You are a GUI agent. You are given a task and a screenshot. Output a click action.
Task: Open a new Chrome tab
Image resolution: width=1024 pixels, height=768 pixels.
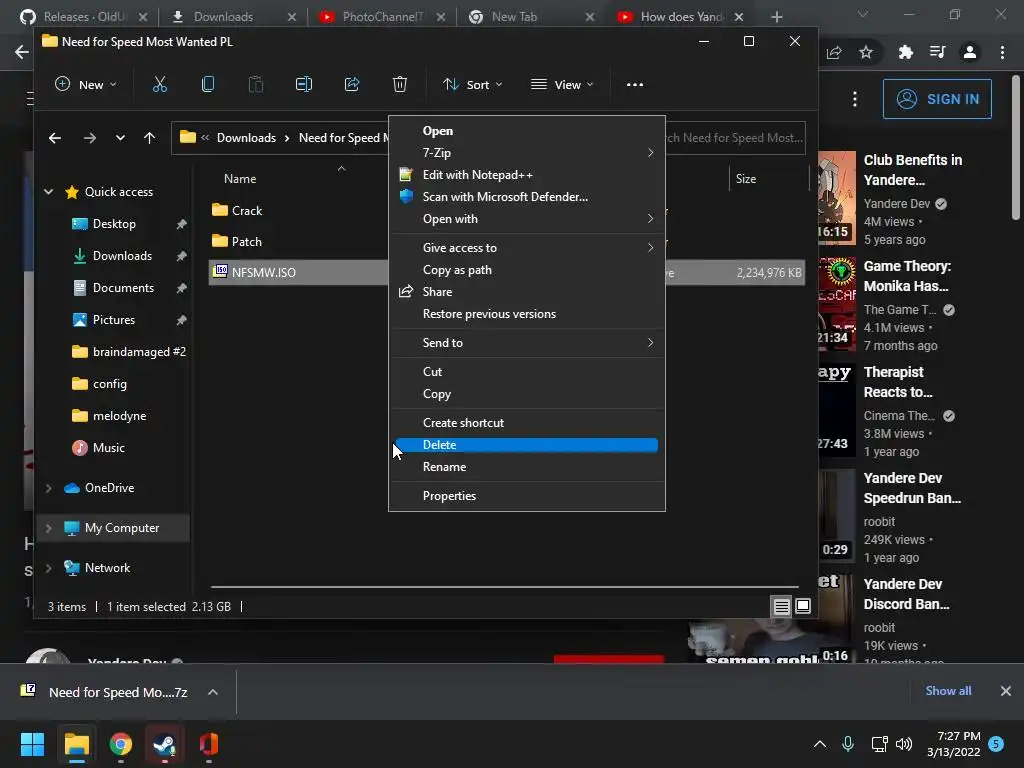coord(776,17)
